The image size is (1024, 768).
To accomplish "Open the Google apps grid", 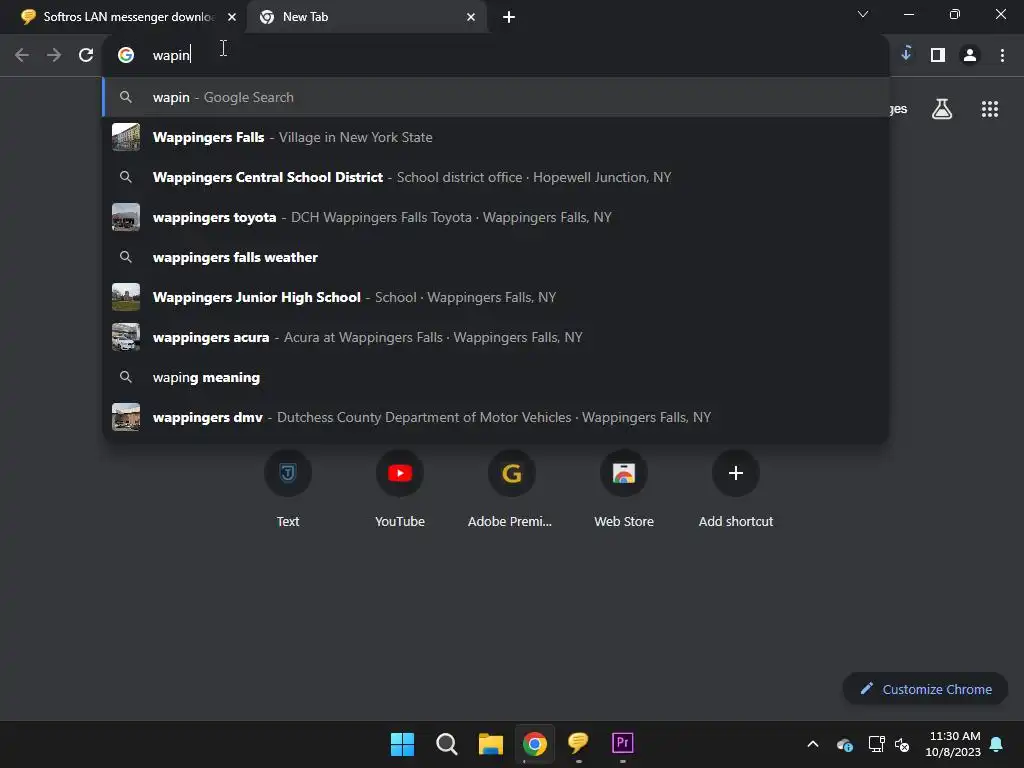I will 990,109.
